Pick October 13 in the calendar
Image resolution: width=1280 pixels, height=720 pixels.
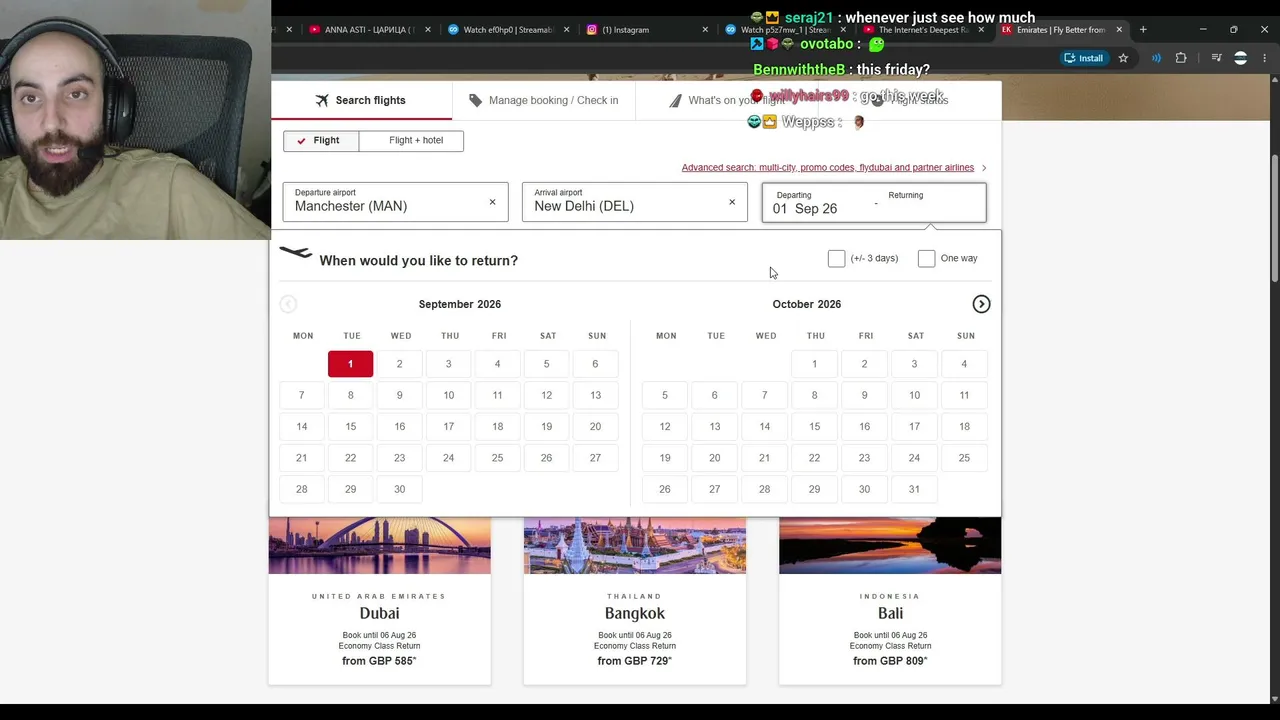[714, 427]
